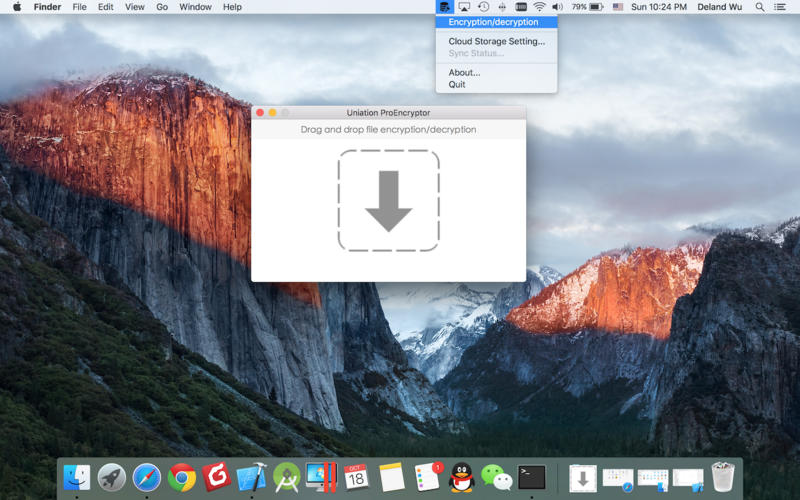Image resolution: width=800 pixels, height=500 pixels.
Task: Open the Trash in the Dock
Action: point(722,477)
